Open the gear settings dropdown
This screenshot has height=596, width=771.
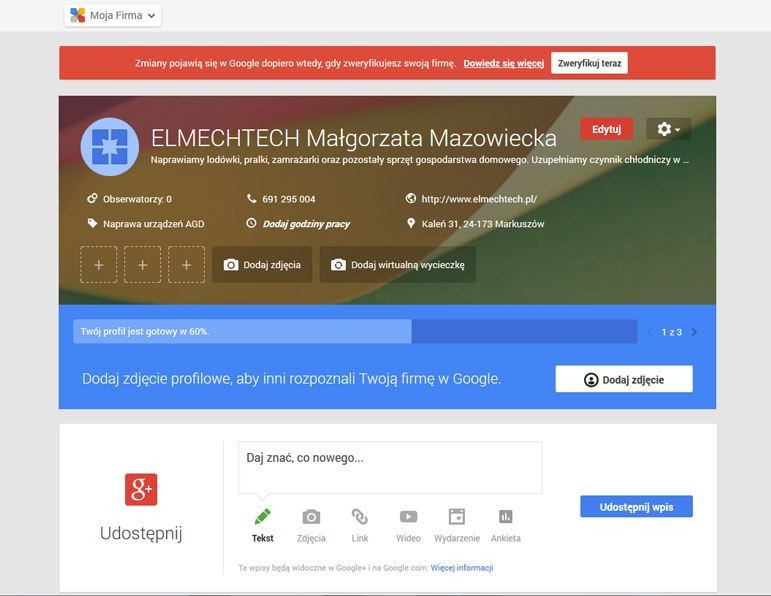pyautogui.click(x=668, y=129)
